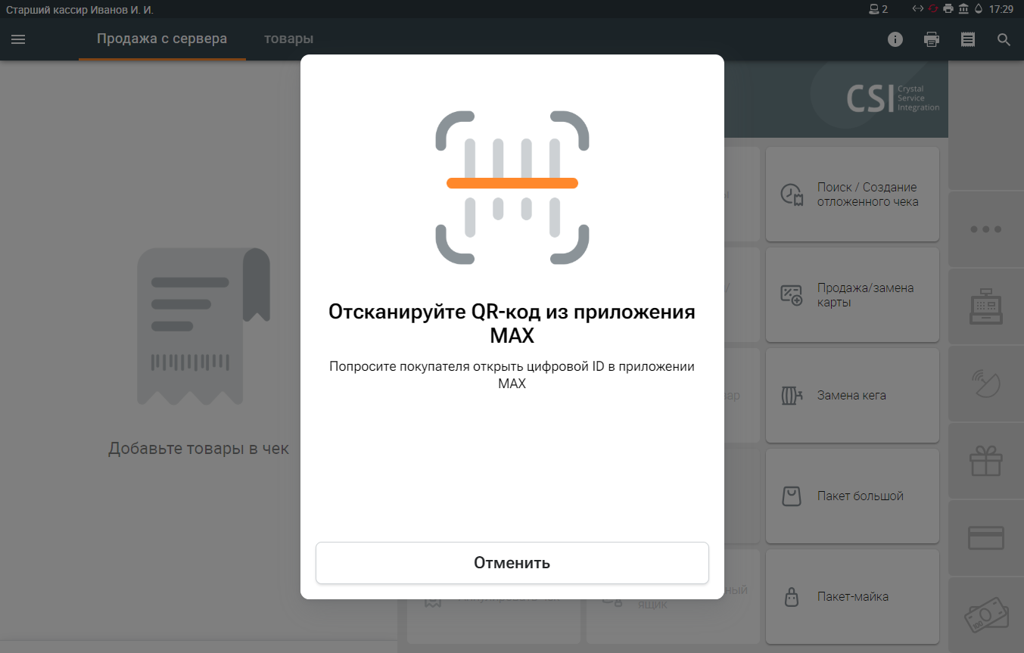
Task: Add «Пакет-майка» item tile
Action: pos(852,597)
